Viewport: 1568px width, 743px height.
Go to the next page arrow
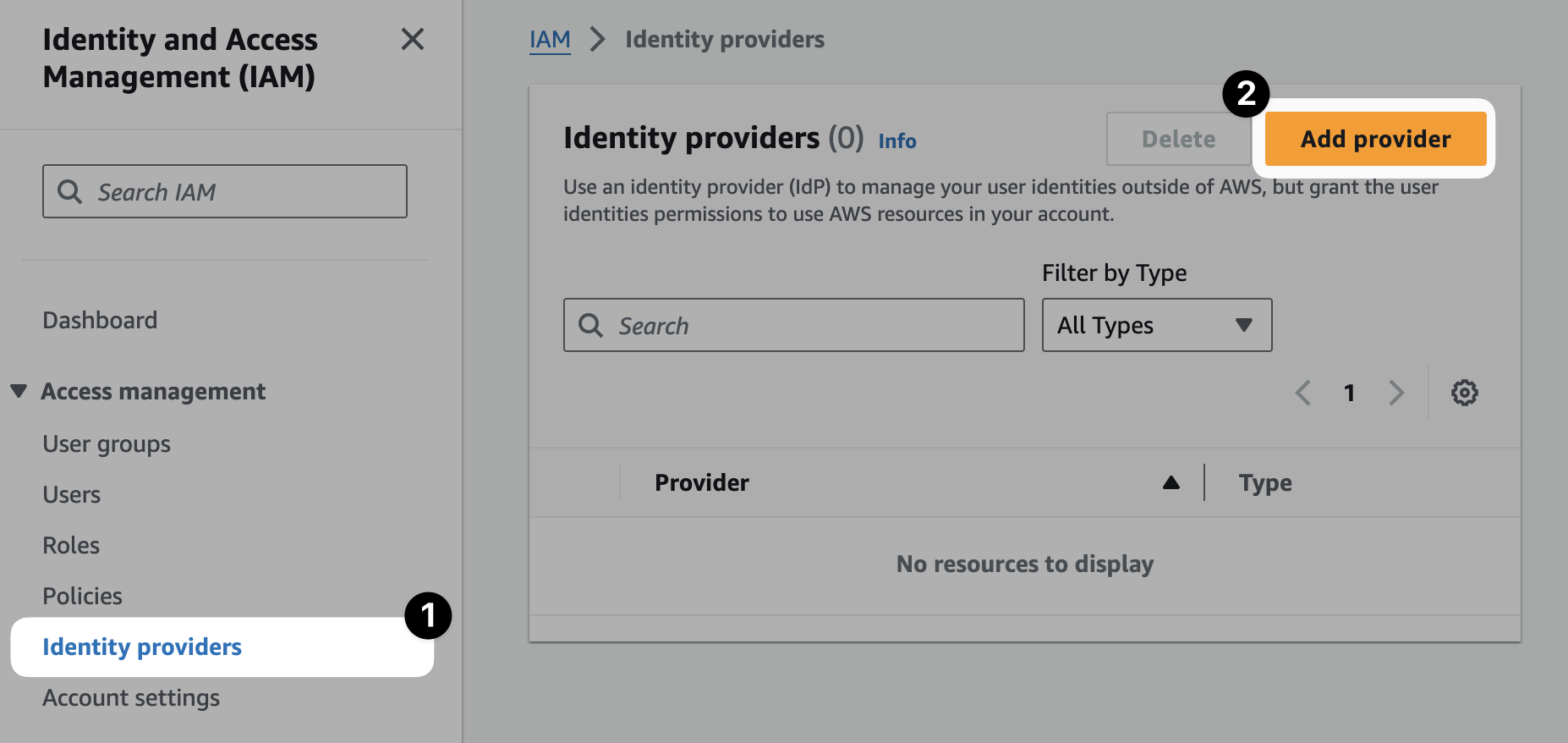click(x=1395, y=393)
